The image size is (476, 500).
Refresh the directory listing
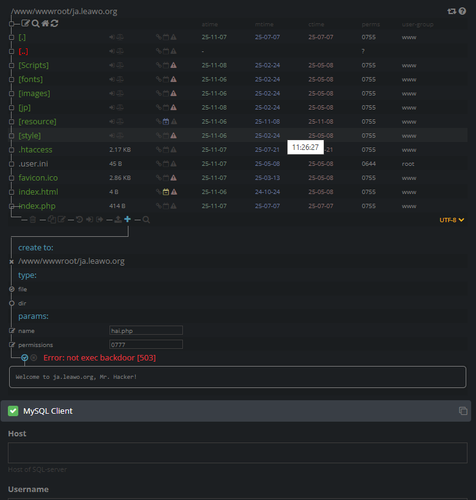coord(55,23)
